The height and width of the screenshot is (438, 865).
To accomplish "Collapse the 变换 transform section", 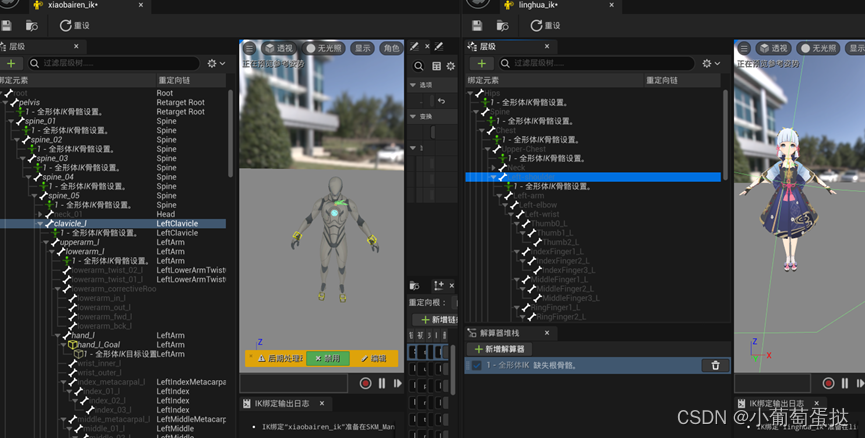I will [x=413, y=116].
